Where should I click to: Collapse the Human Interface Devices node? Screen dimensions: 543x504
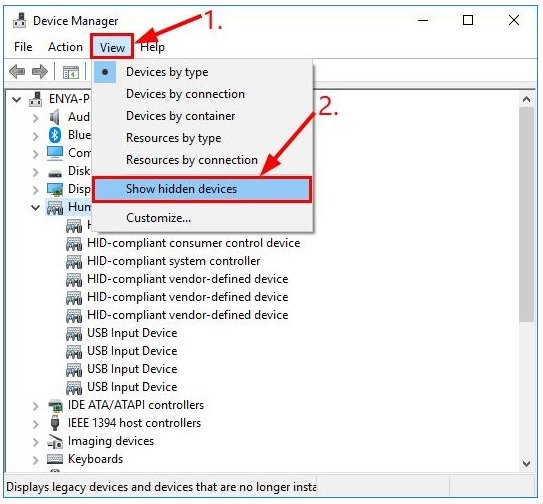point(35,207)
